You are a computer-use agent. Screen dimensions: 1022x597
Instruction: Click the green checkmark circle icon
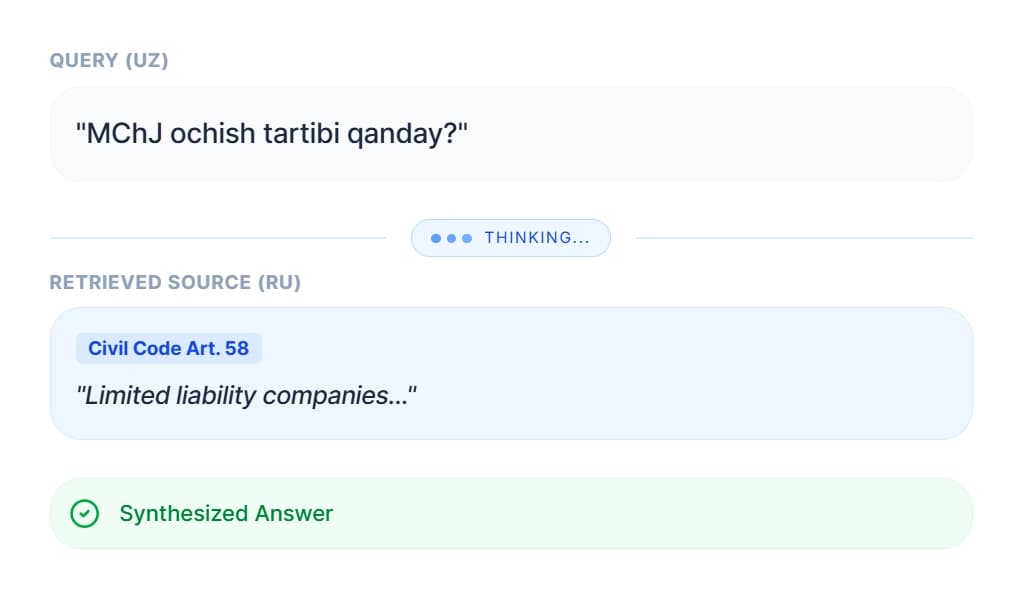[85, 514]
